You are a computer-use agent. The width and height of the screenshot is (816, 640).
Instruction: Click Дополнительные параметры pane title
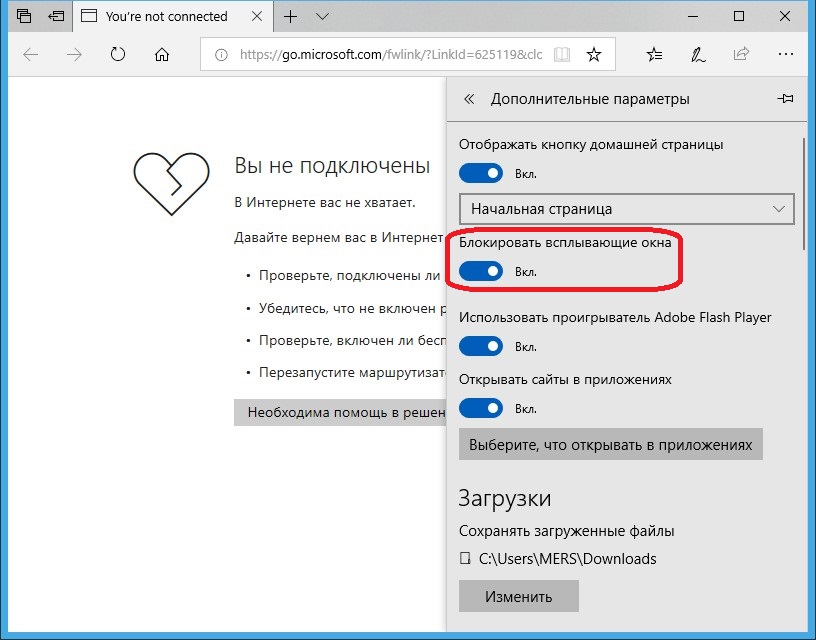(590, 99)
